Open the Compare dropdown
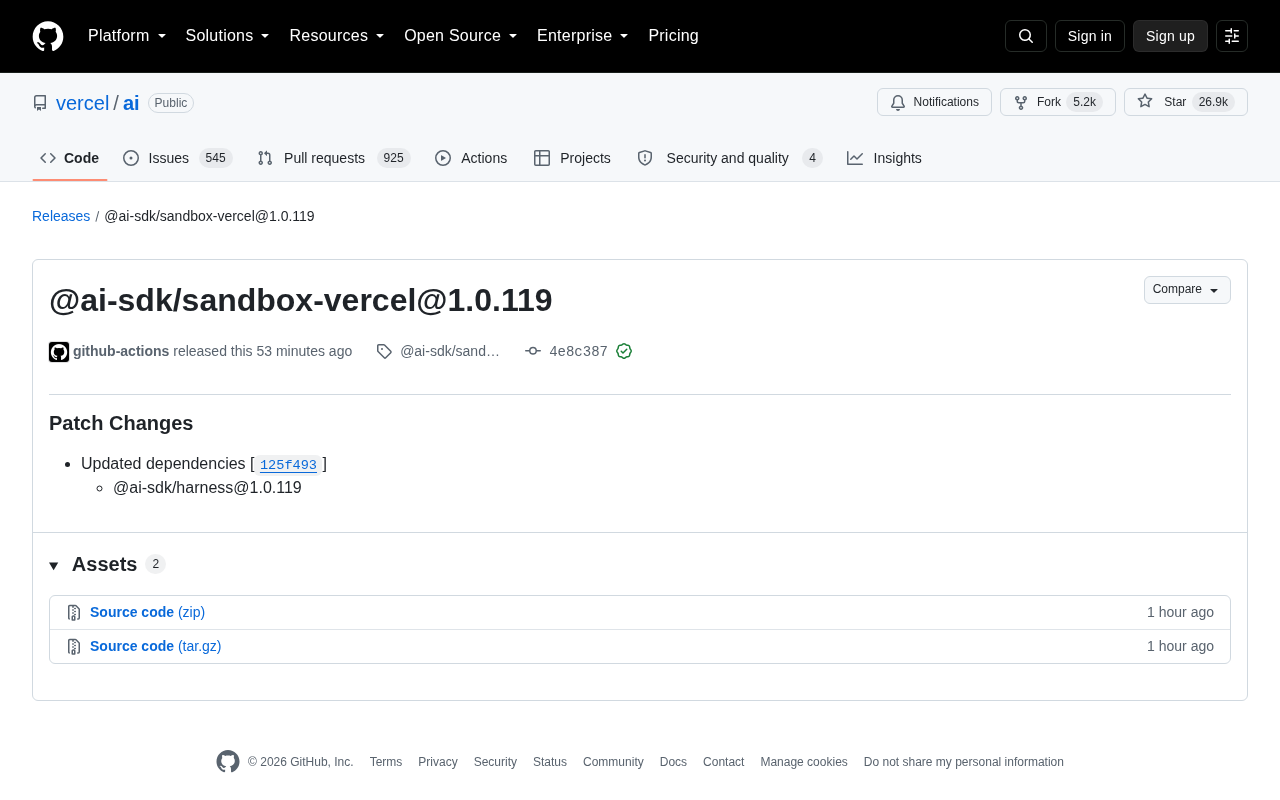1280x800 pixels. click(1187, 290)
